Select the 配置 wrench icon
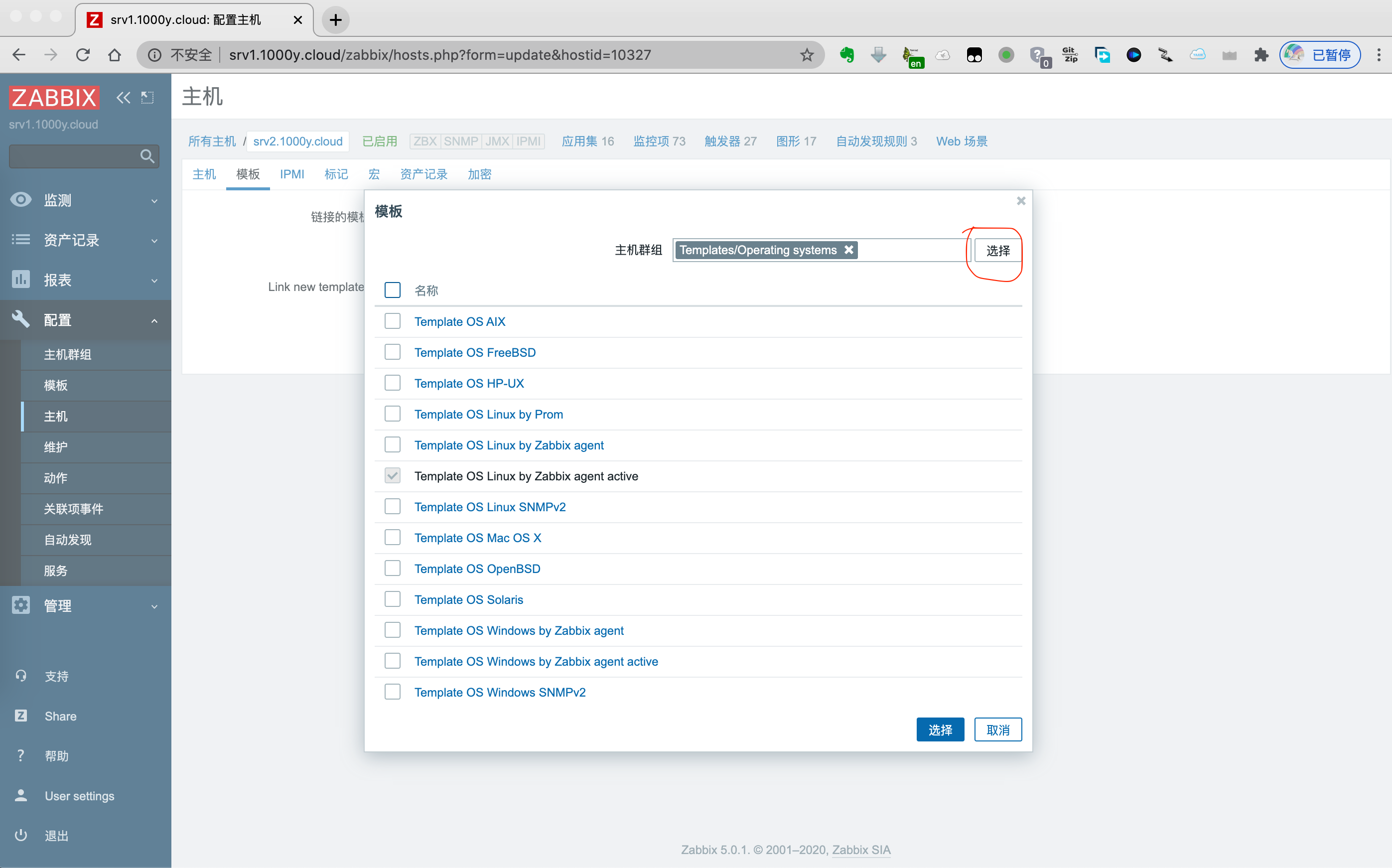 pyautogui.click(x=20, y=319)
